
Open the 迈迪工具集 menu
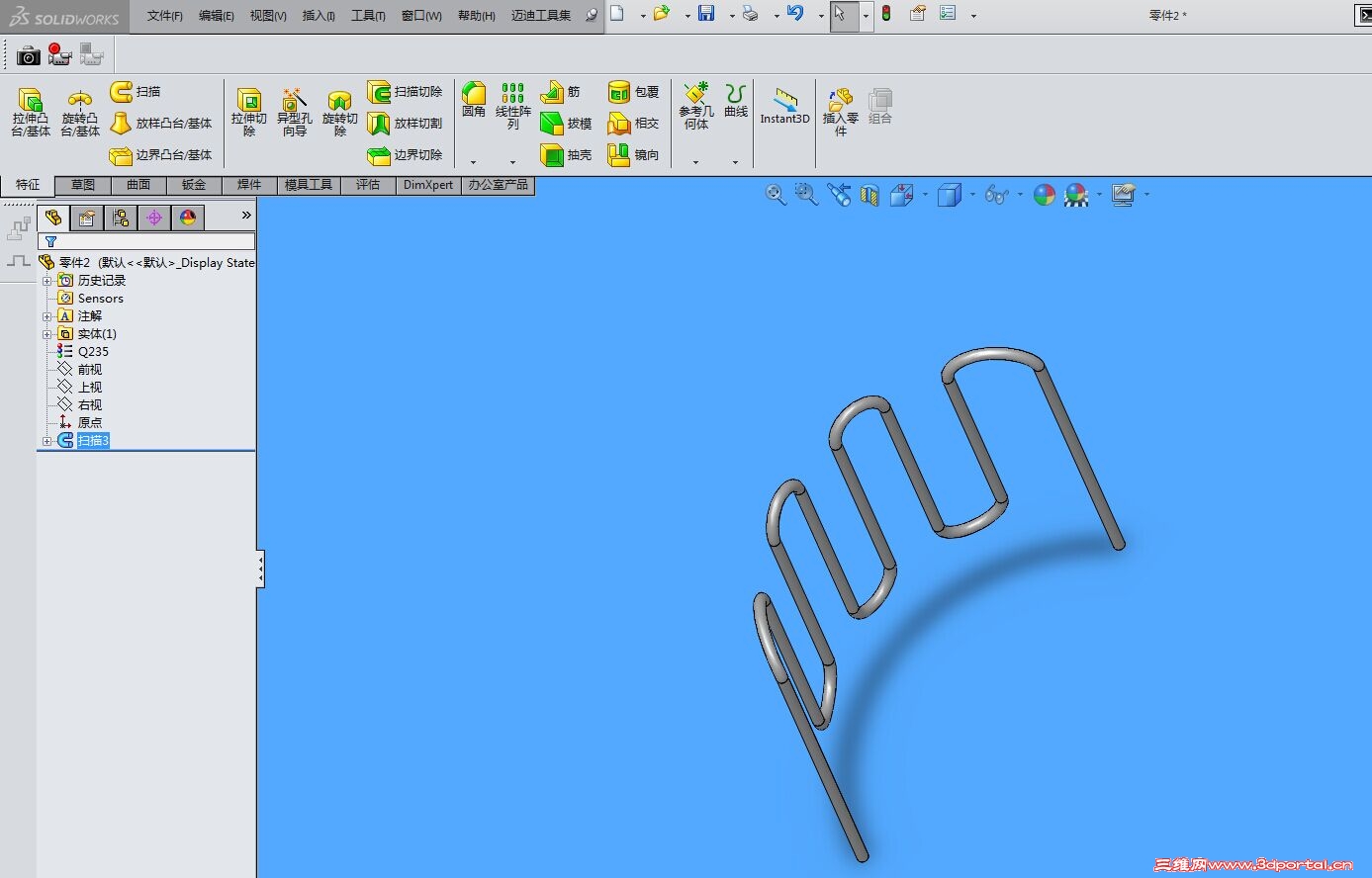541,16
